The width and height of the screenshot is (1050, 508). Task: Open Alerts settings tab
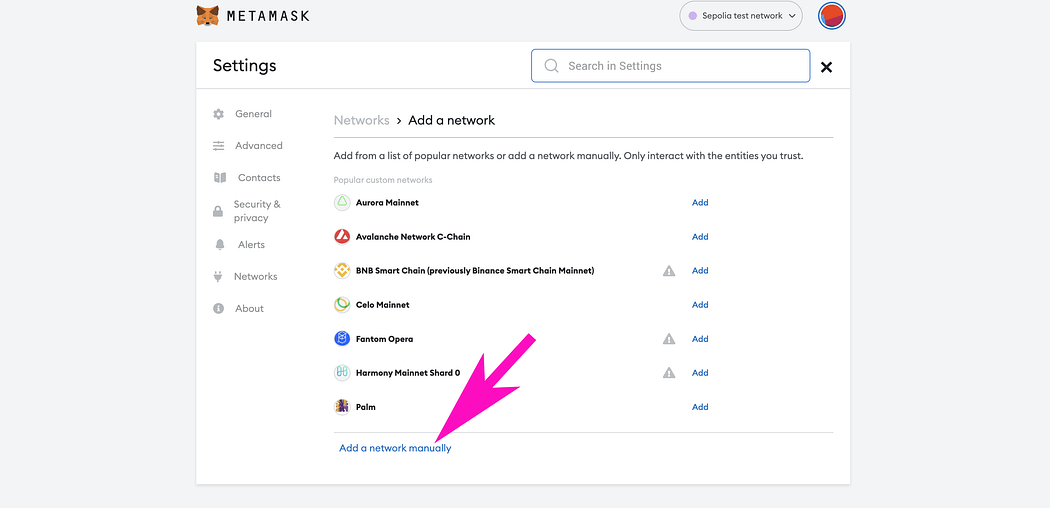(x=251, y=244)
